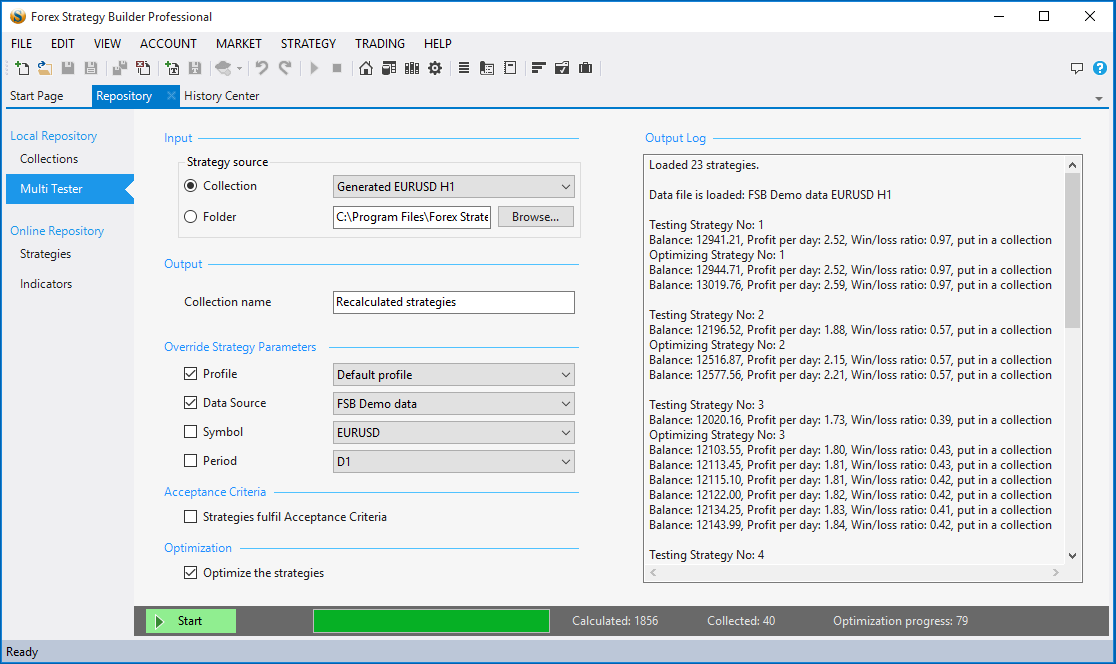Select the Collection strategy source radio button

click(191, 186)
